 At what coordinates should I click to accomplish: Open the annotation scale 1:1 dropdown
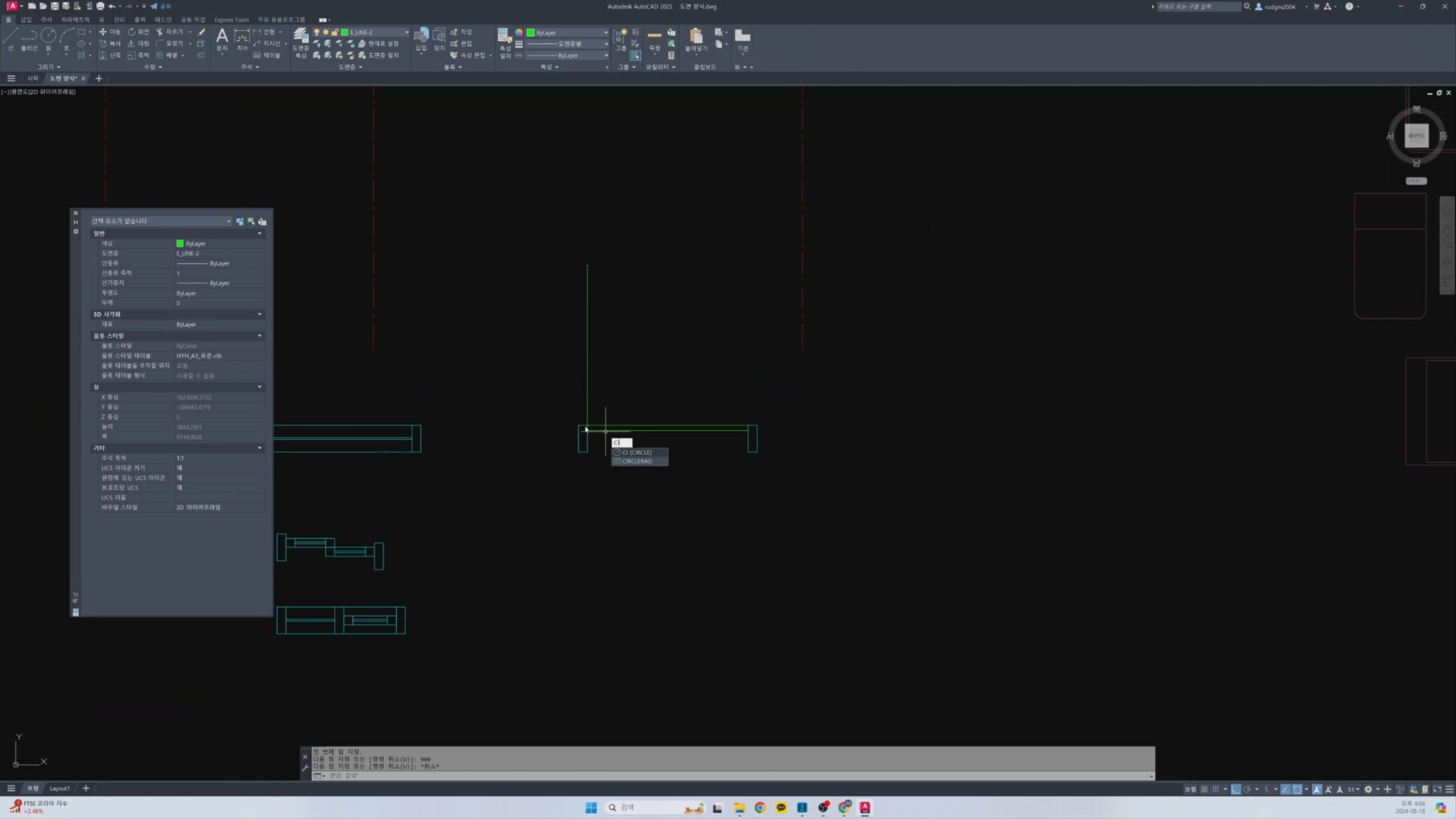tap(1353, 789)
